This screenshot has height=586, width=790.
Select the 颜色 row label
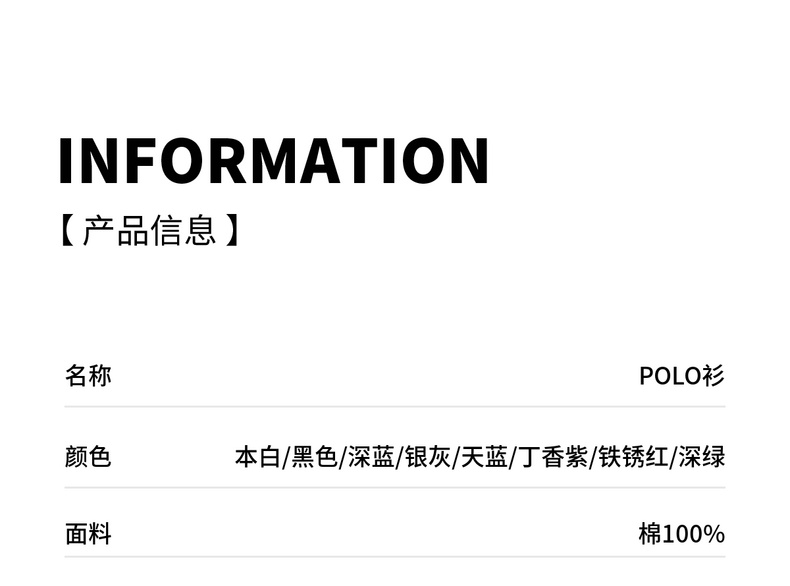pos(88,458)
